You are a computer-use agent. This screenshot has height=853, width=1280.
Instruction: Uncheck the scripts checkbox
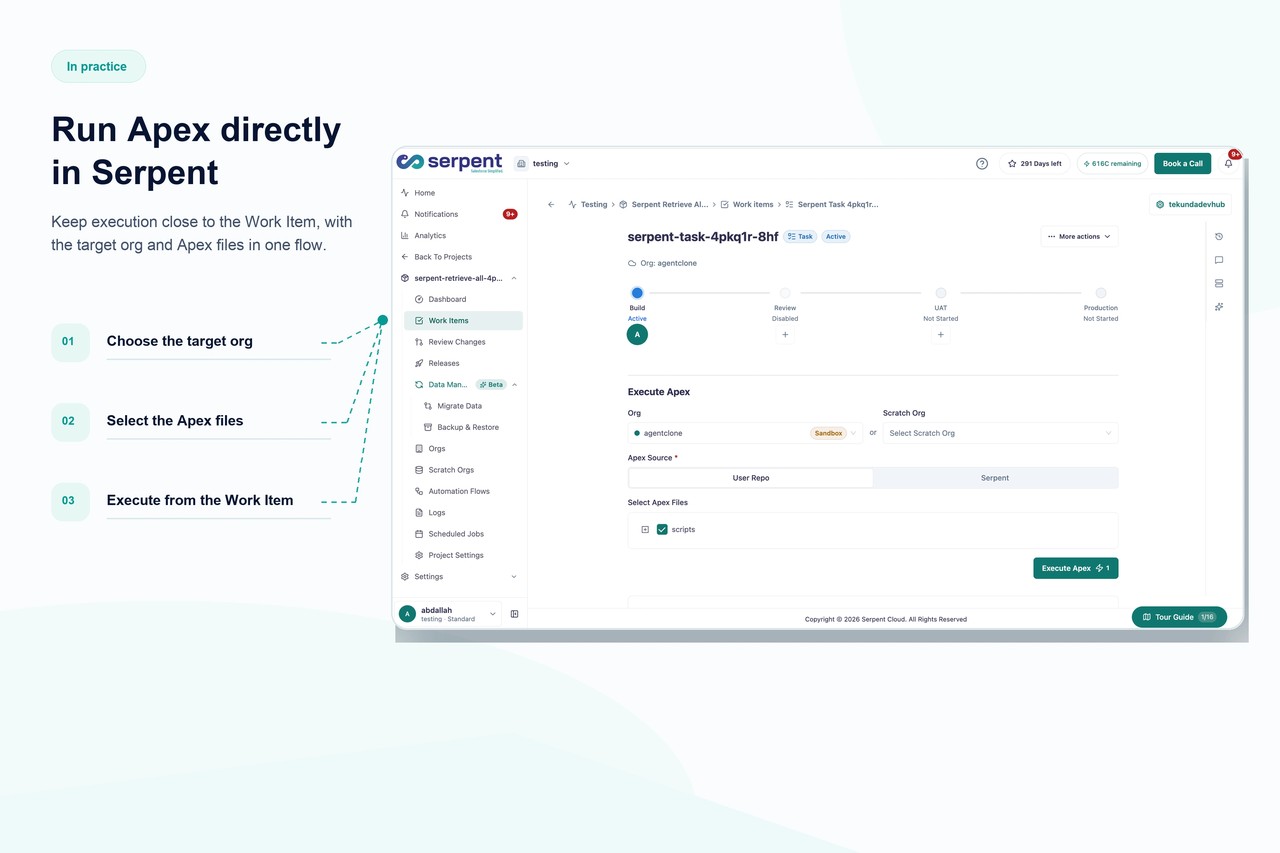click(662, 530)
